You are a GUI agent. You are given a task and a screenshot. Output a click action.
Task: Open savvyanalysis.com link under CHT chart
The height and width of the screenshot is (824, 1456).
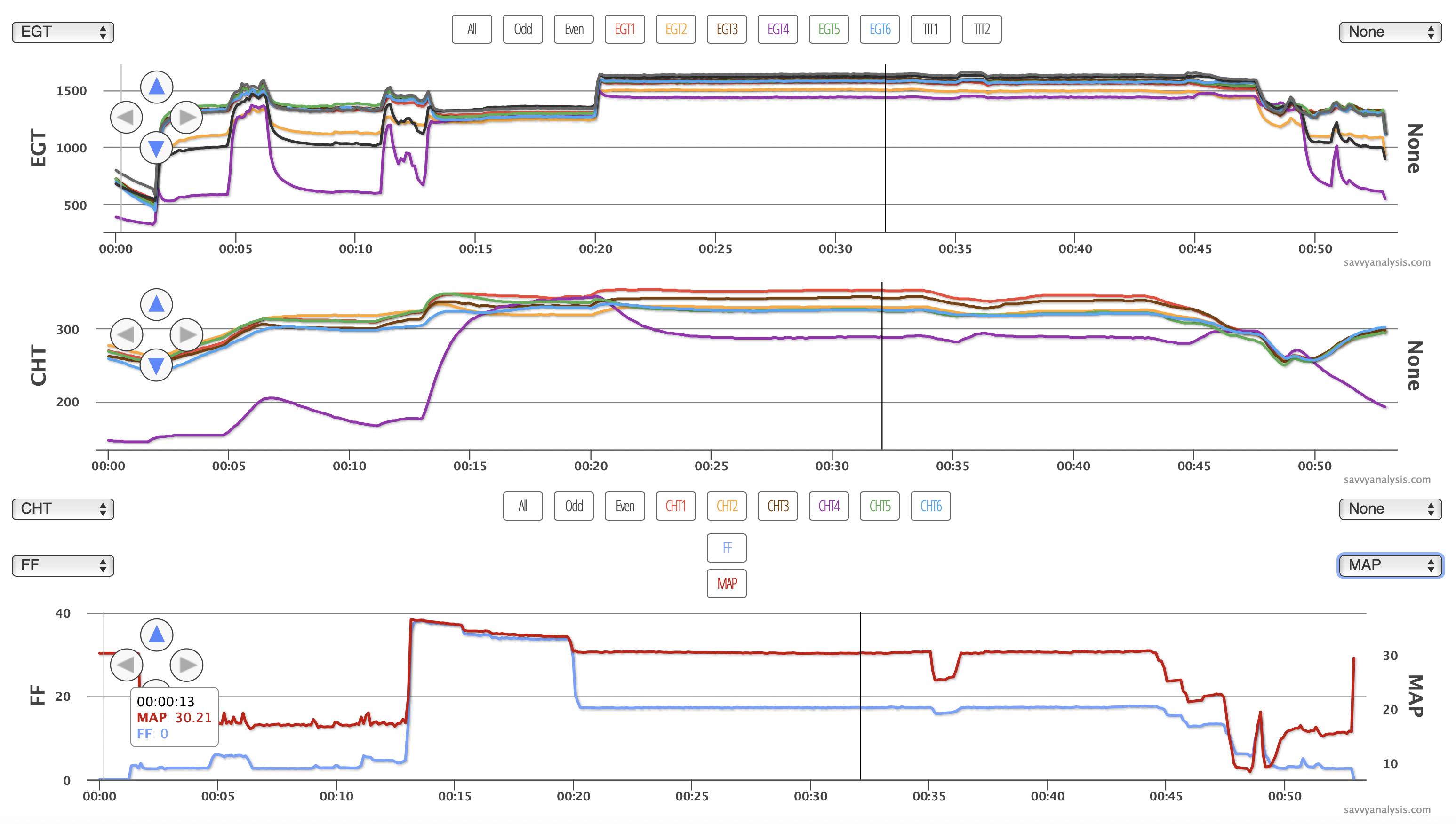click(x=1387, y=479)
